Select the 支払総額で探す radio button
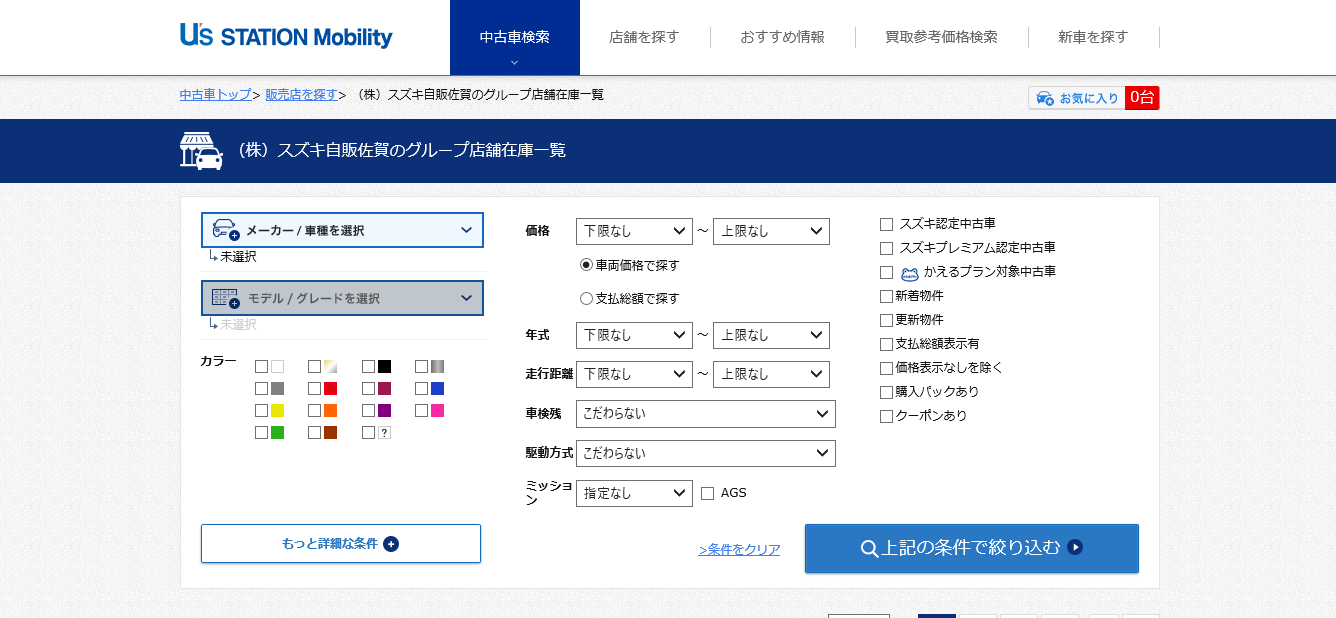 [587, 298]
